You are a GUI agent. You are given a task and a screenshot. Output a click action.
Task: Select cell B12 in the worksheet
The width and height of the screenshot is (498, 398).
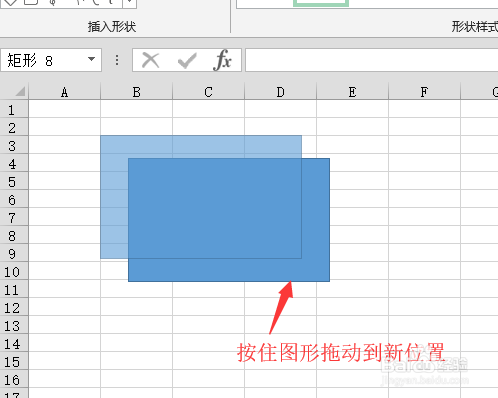coord(136,307)
